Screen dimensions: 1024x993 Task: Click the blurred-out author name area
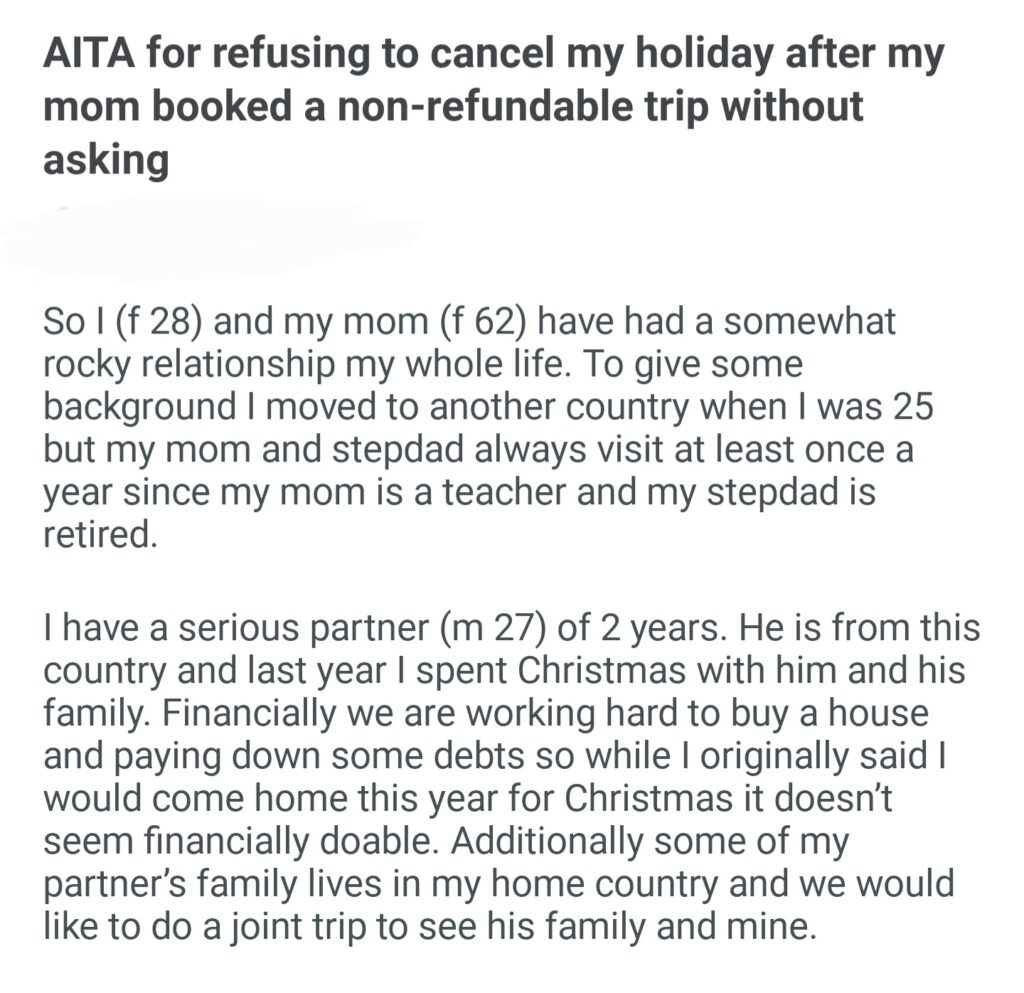pyautogui.click(x=210, y=237)
